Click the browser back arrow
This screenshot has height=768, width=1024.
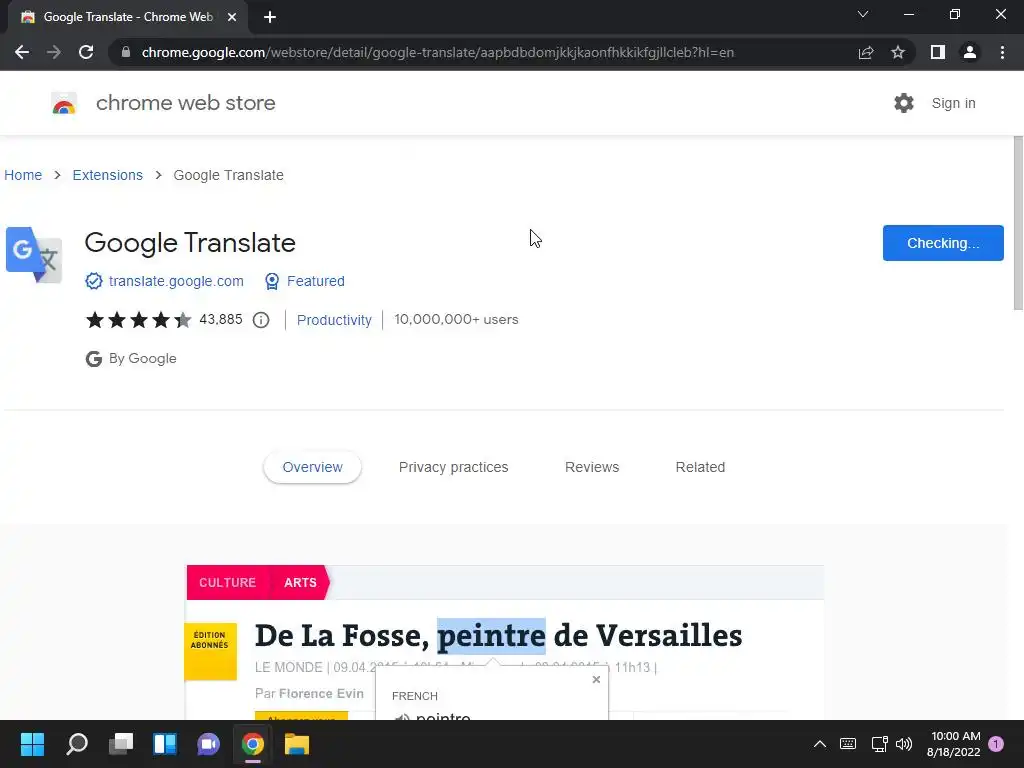point(22,52)
